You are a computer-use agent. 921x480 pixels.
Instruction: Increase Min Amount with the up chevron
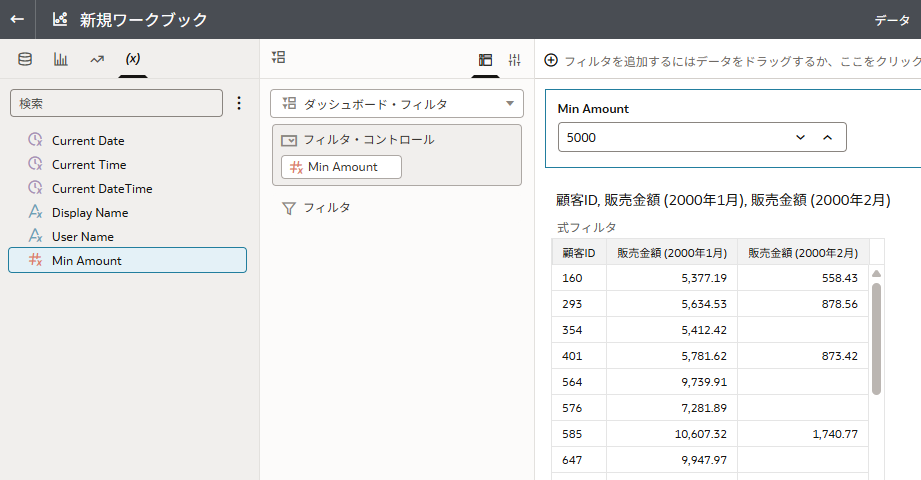pos(828,137)
